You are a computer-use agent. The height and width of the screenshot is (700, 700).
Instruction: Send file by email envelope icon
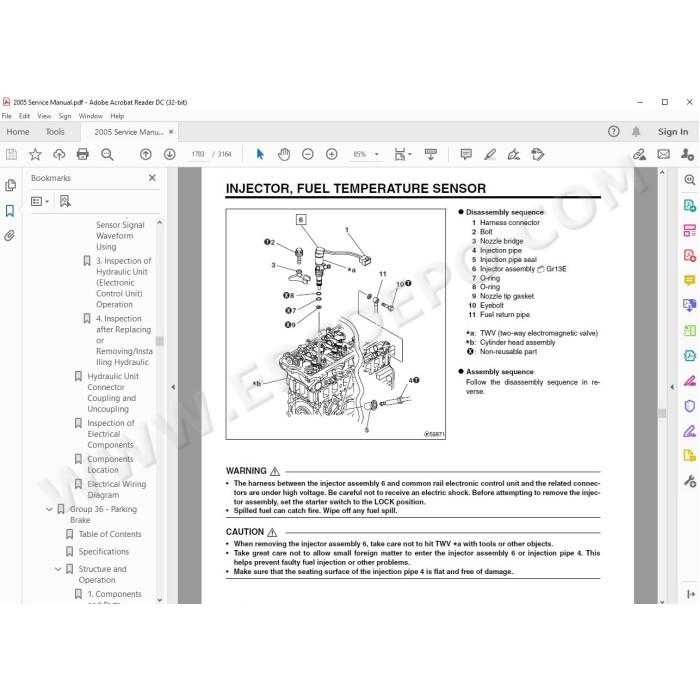664,154
